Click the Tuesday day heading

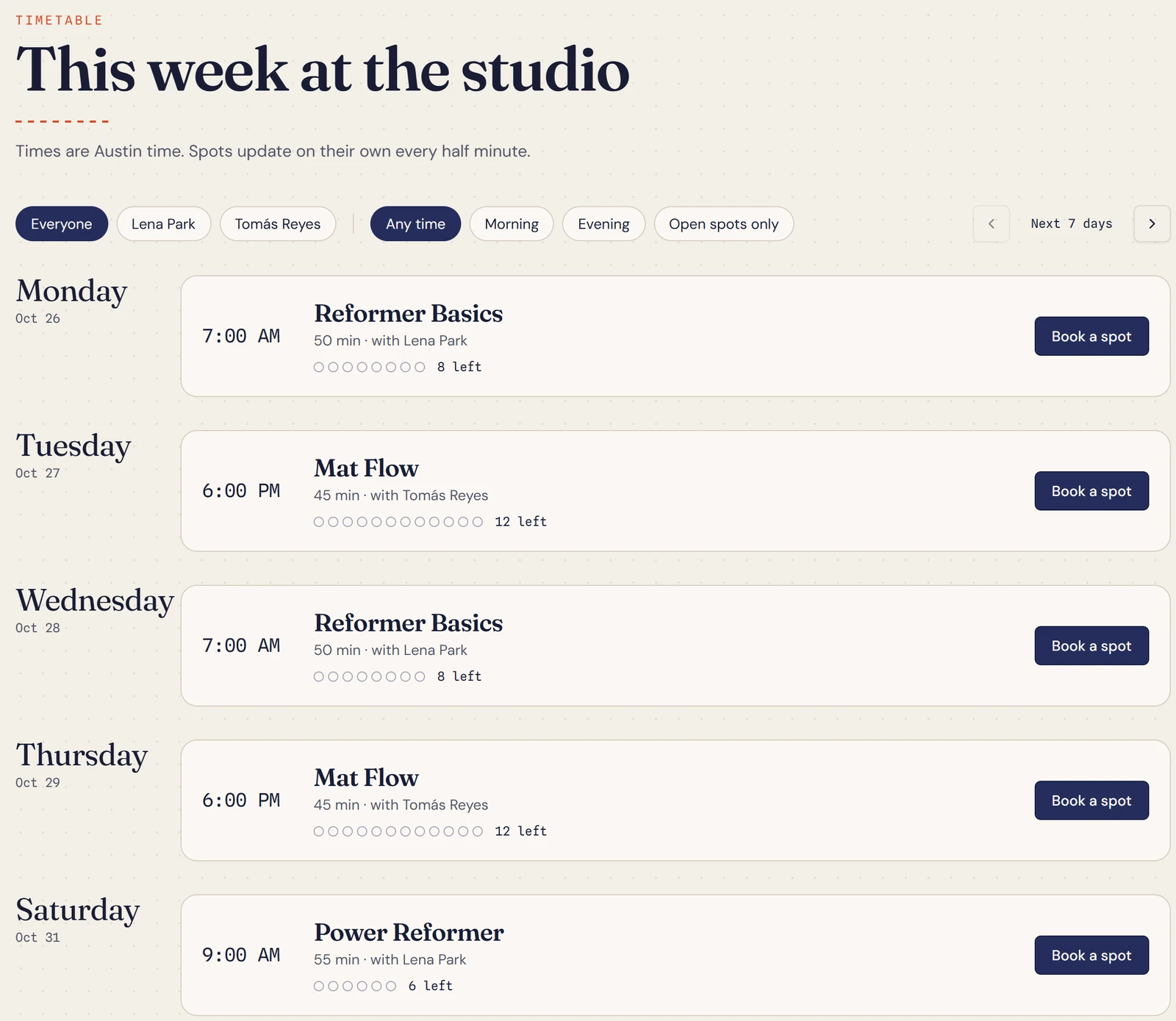(73, 445)
